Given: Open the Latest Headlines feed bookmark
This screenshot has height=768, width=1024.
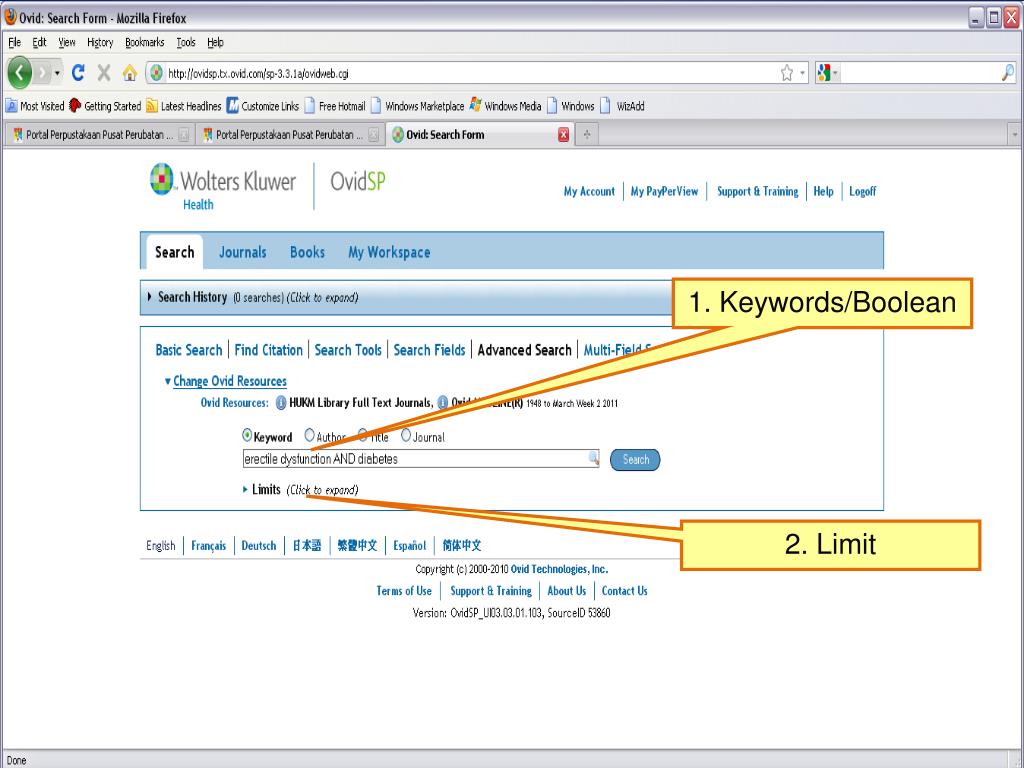Looking at the screenshot, I should coord(184,106).
